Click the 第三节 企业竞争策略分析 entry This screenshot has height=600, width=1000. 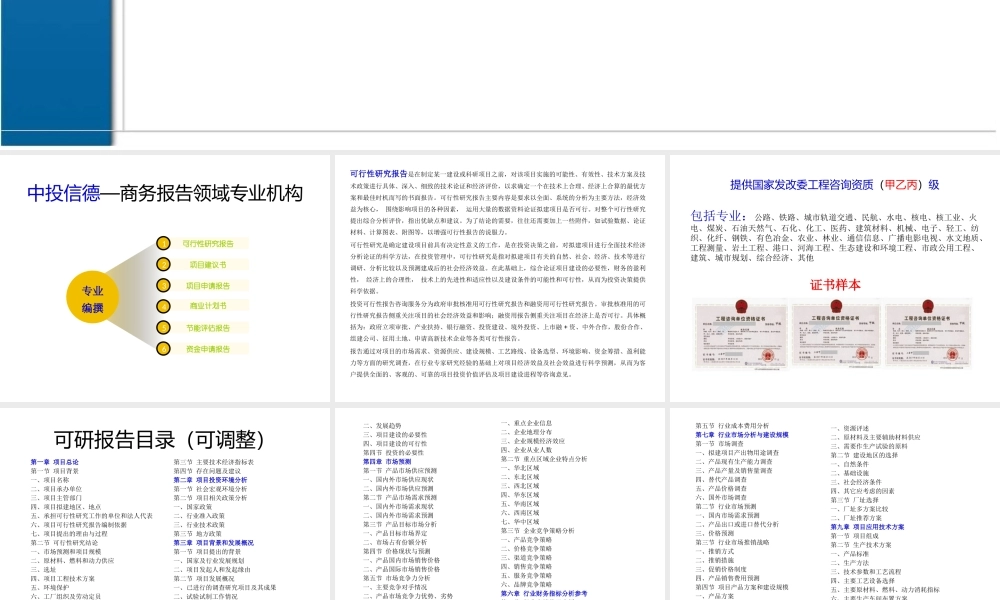click(x=538, y=530)
